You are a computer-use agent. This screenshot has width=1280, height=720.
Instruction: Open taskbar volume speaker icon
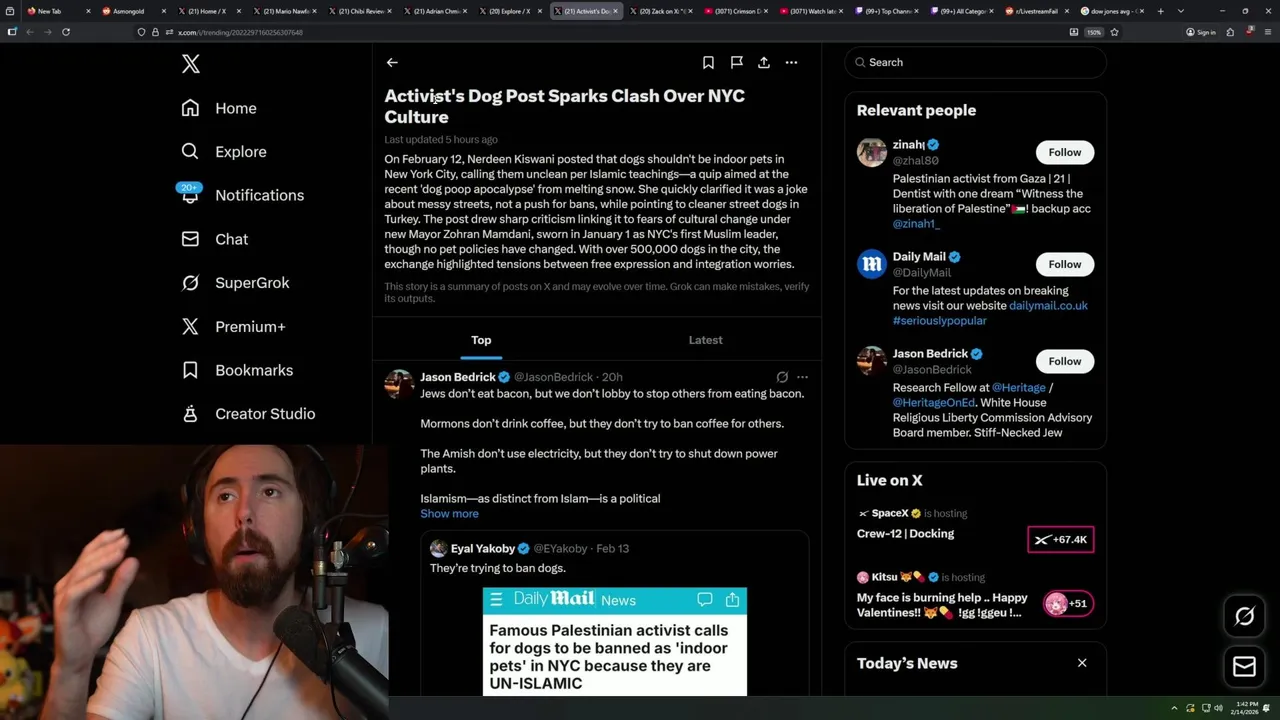[1218, 708]
